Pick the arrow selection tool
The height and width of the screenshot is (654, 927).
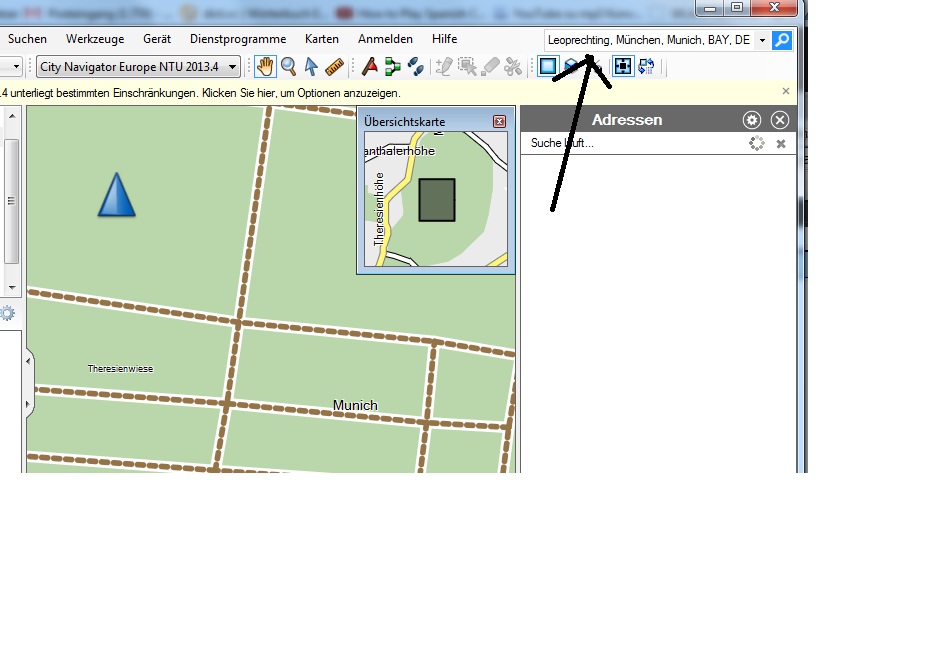[x=311, y=67]
